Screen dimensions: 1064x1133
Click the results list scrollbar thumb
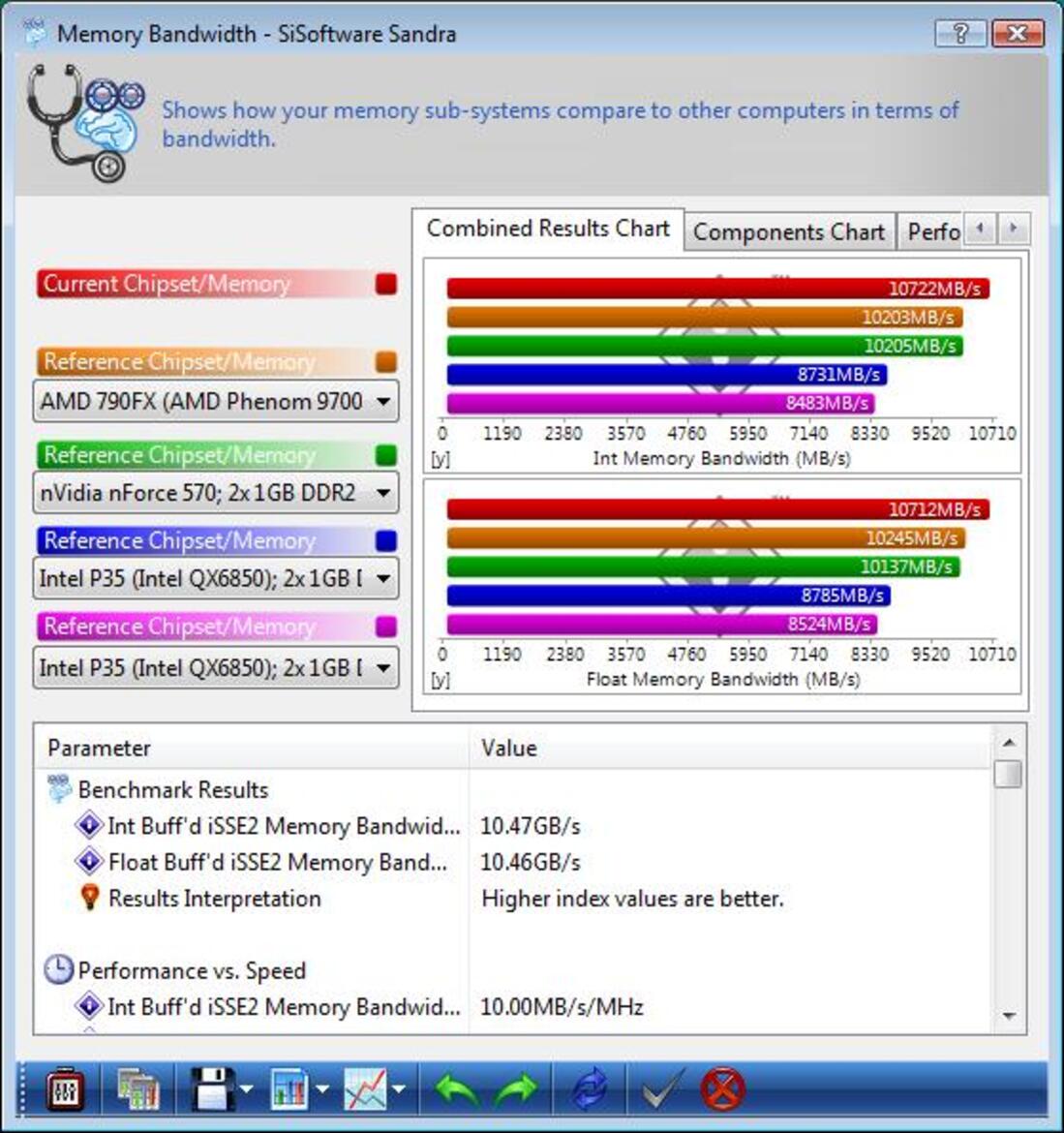1009,773
